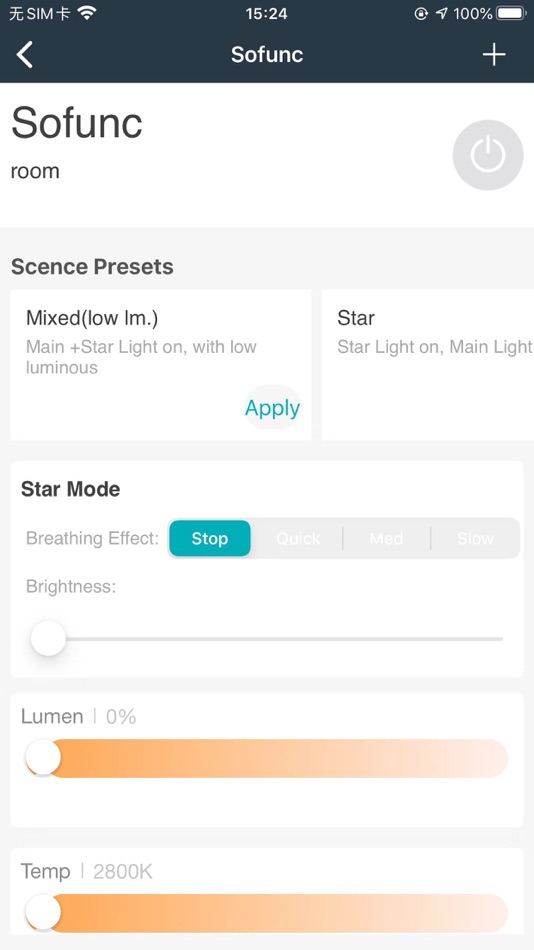Tap the back arrow icon

point(24,55)
